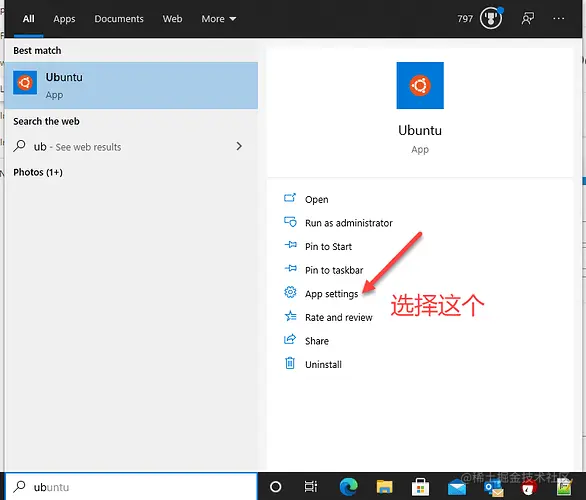Click the Uninstall trash icon
The width and height of the screenshot is (586, 500).
coord(290,363)
